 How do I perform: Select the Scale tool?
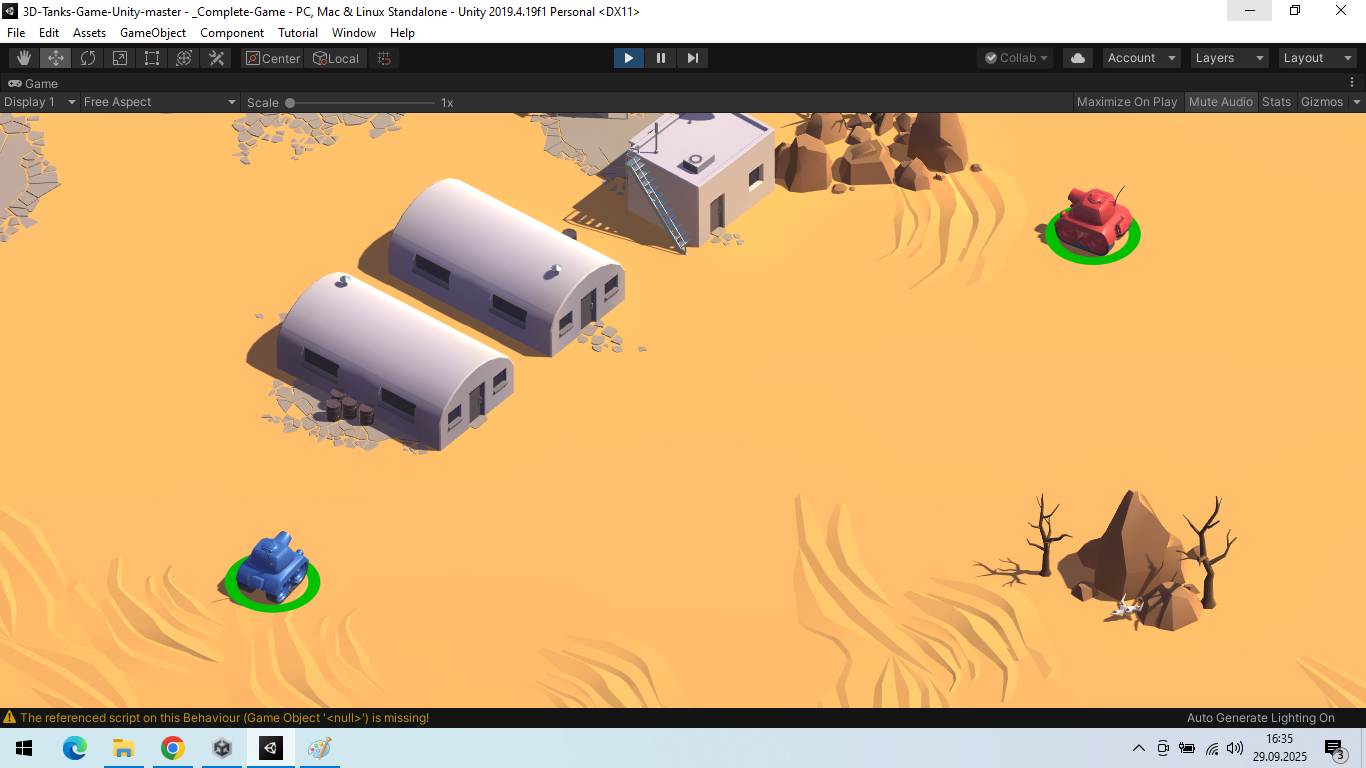tap(120, 58)
